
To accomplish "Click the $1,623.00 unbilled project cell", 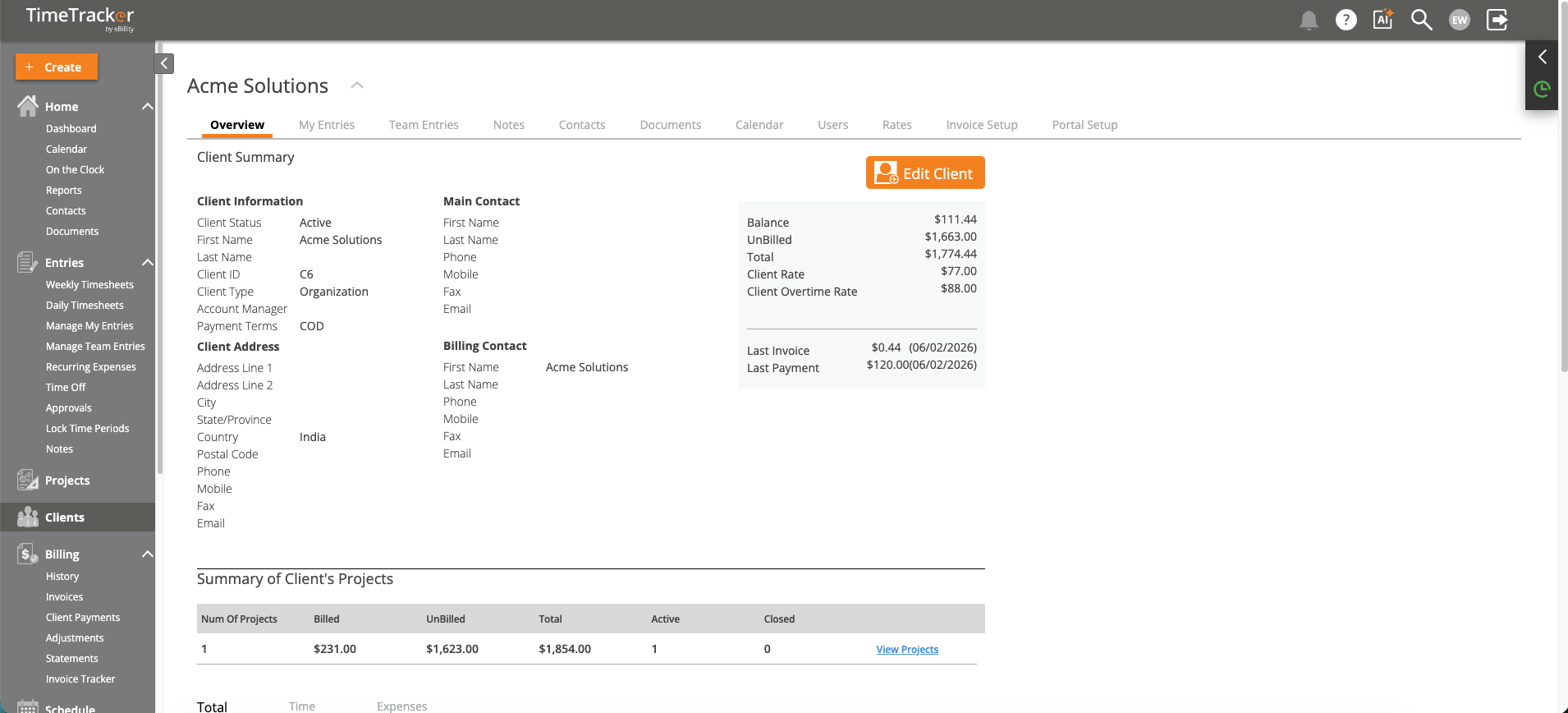I will pyautogui.click(x=452, y=649).
